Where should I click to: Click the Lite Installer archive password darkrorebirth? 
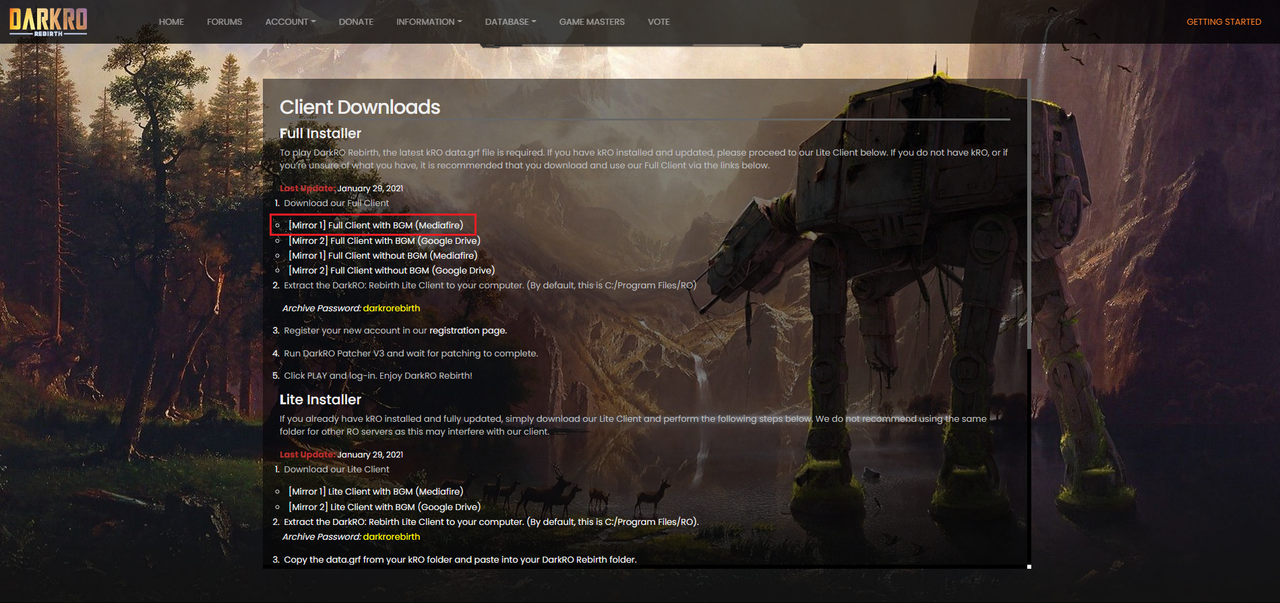392,537
